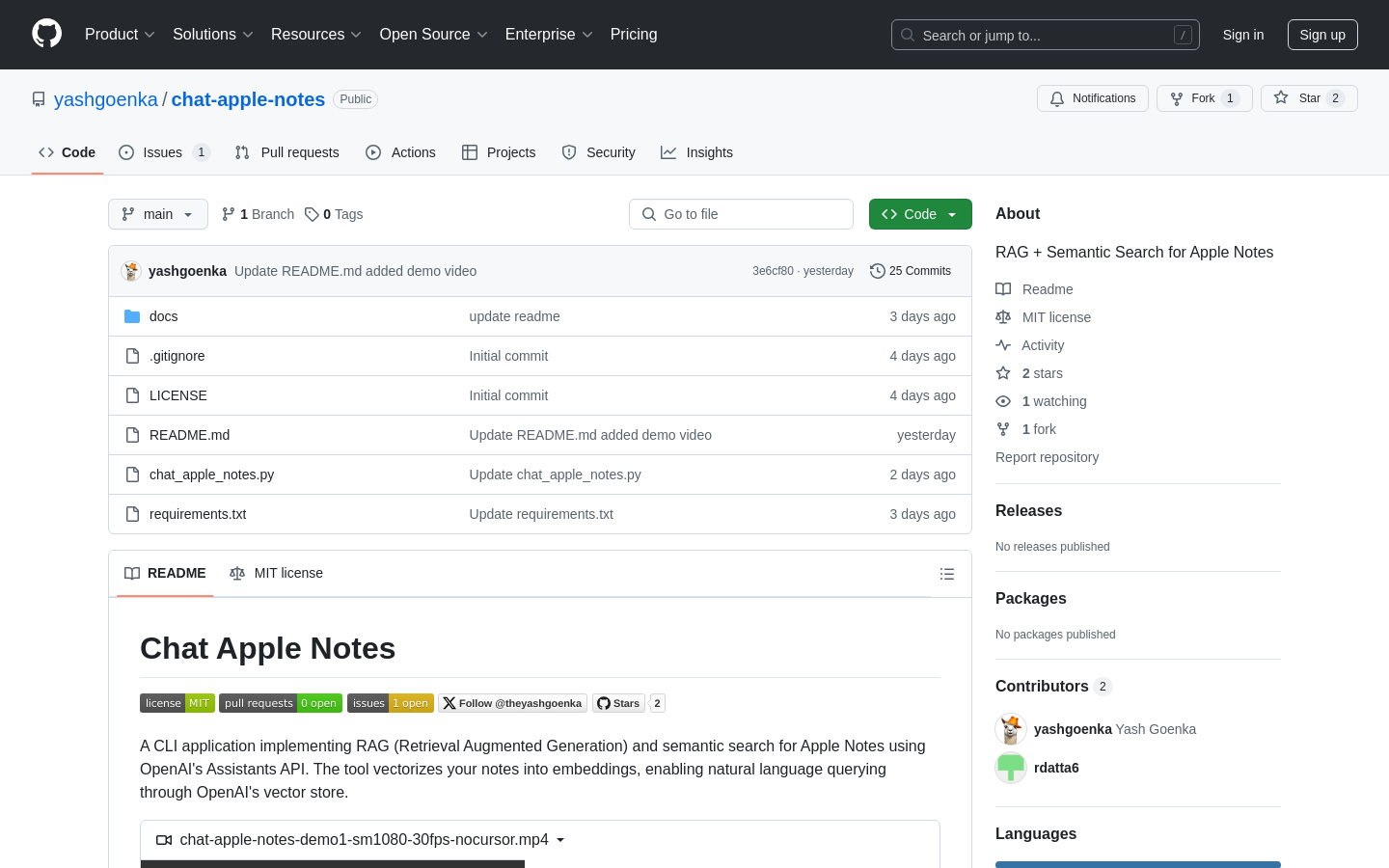Open README outline list icon
The image size is (1389, 868).
click(947, 574)
